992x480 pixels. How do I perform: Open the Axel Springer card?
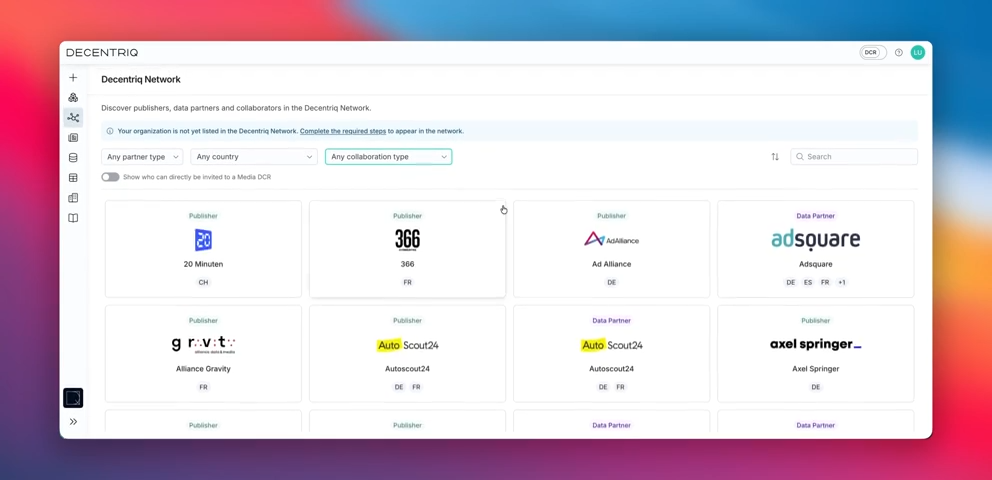pos(815,354)
